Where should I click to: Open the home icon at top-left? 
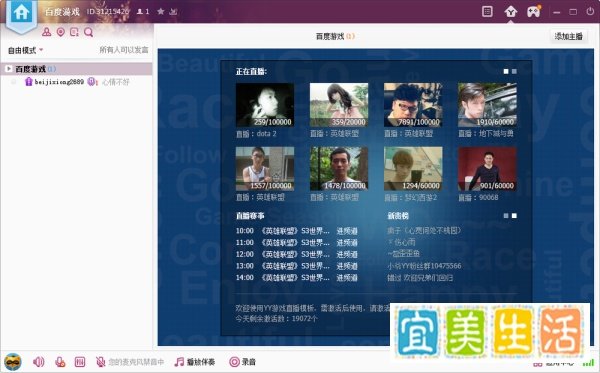coord(21,13)
